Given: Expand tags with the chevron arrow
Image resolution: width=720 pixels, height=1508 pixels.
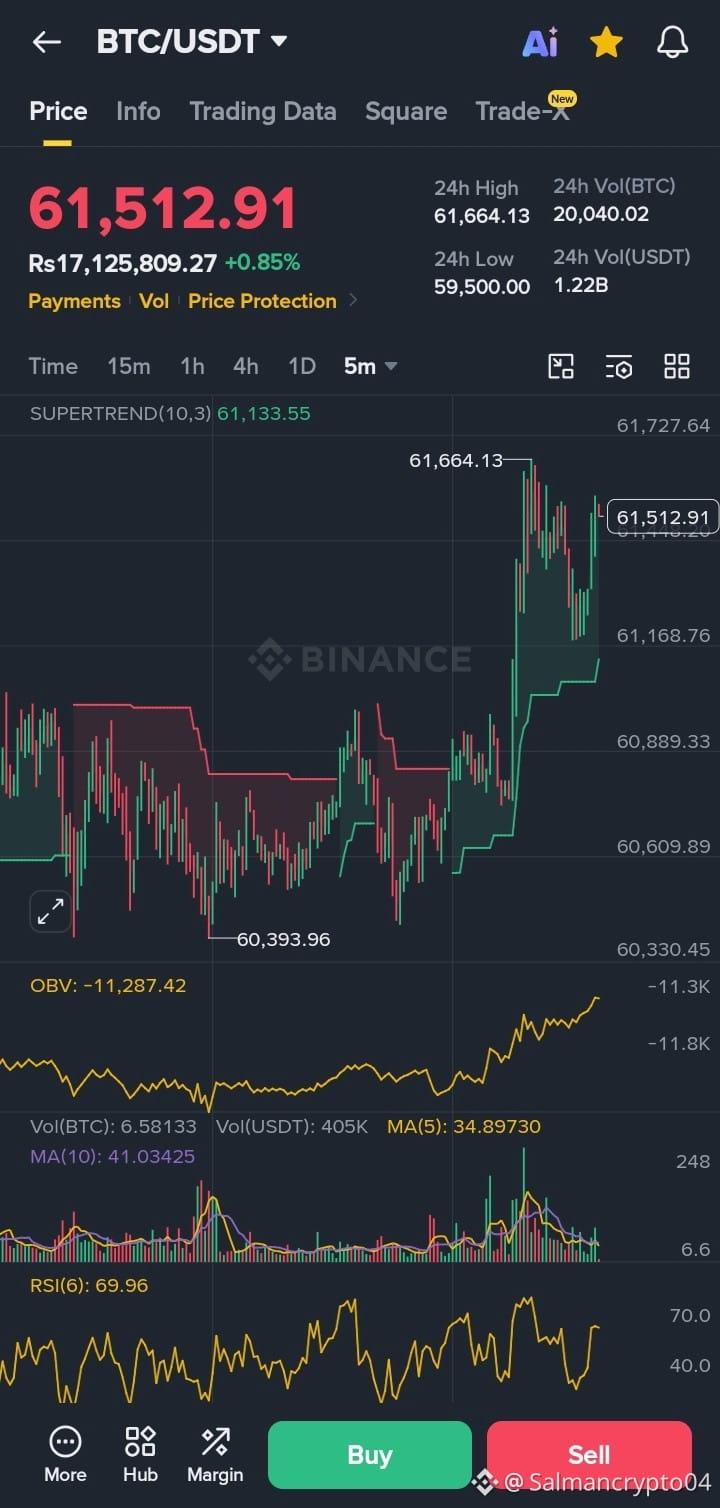Looking at the screenshot, I should (x=353, y=301).
